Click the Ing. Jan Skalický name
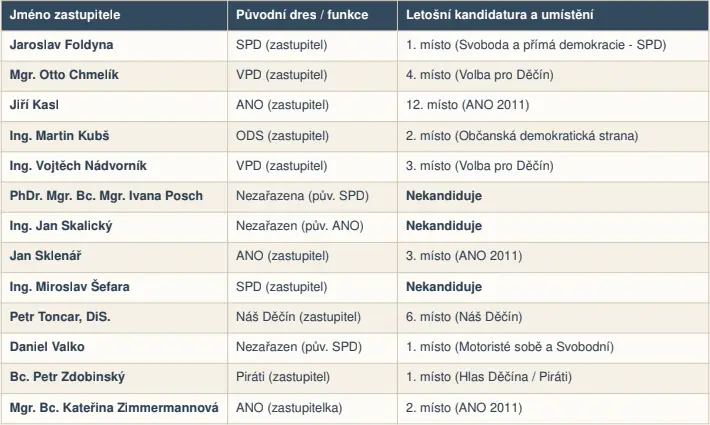The image size is (710, 425). 61,226
